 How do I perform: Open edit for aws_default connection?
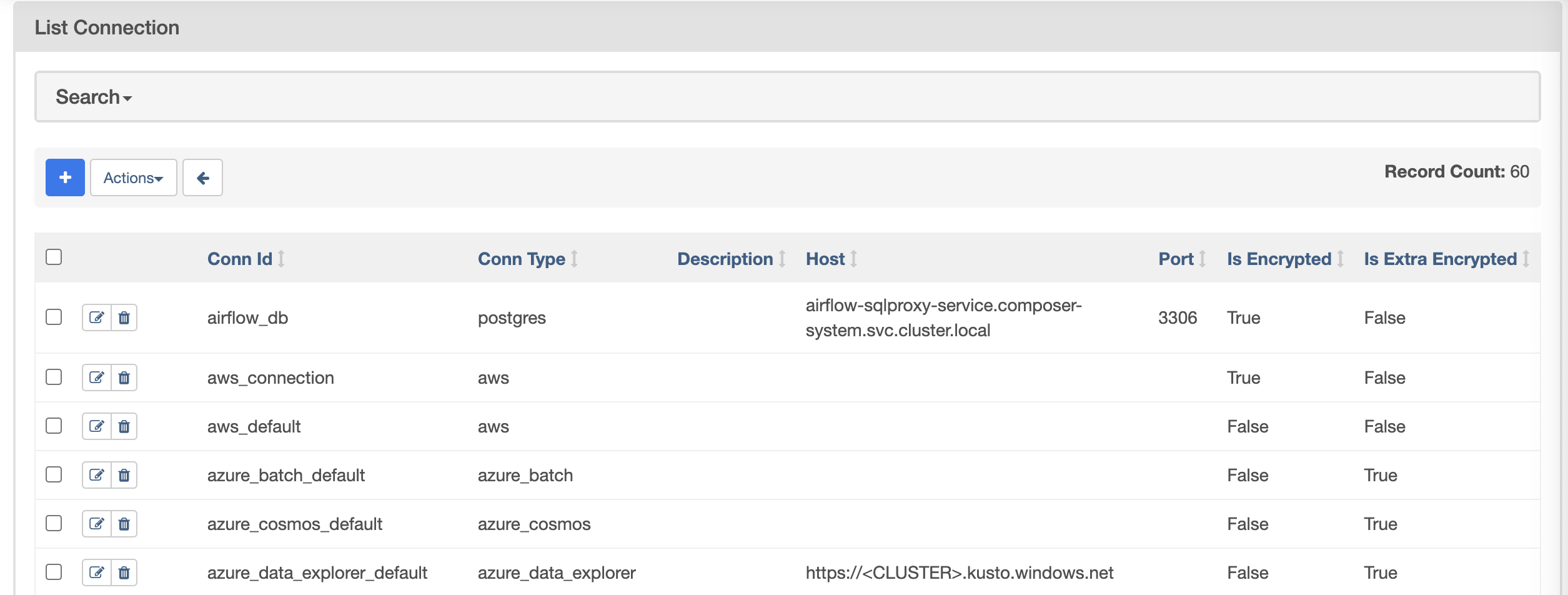tap(97, 426)
